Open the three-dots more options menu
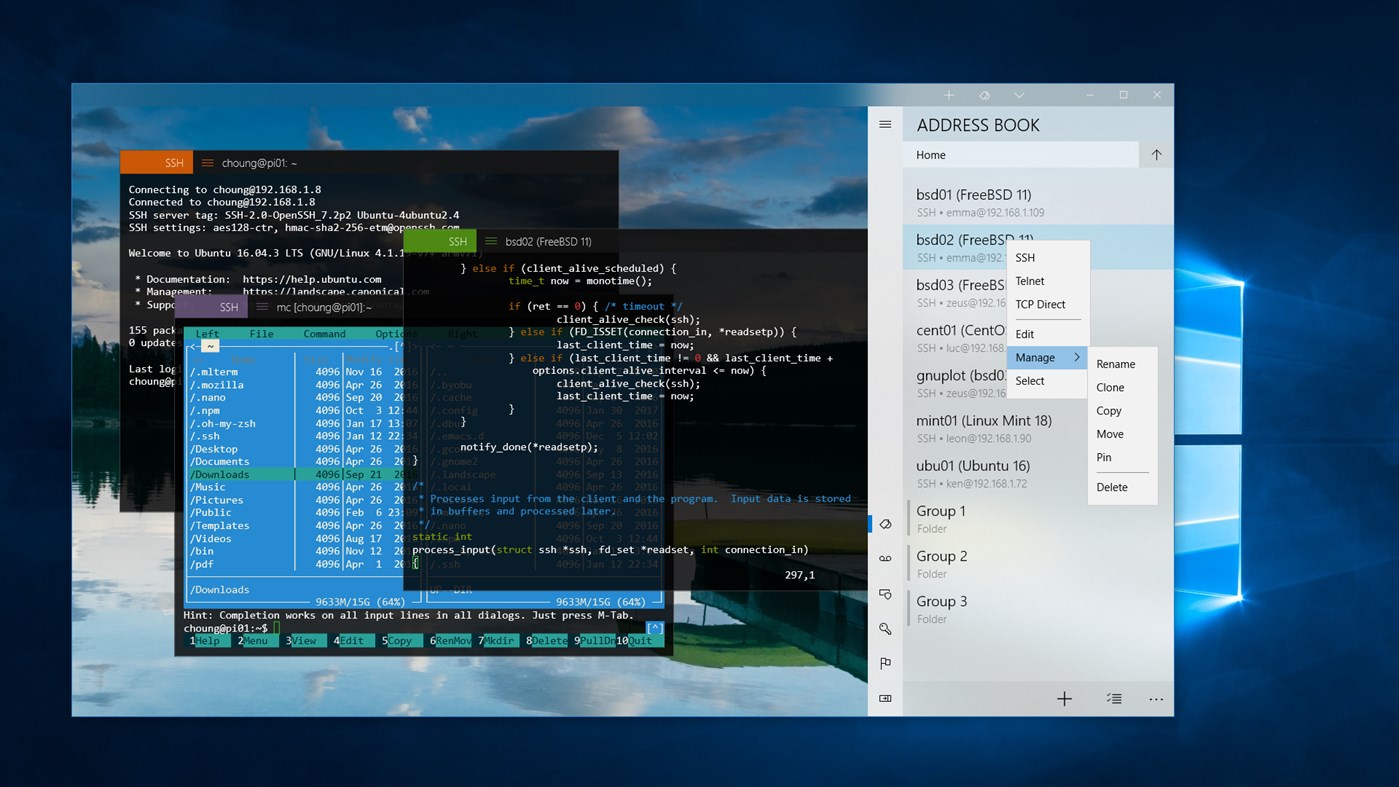This screenshot has height=787, width=1399. (x=1156, y=699)
